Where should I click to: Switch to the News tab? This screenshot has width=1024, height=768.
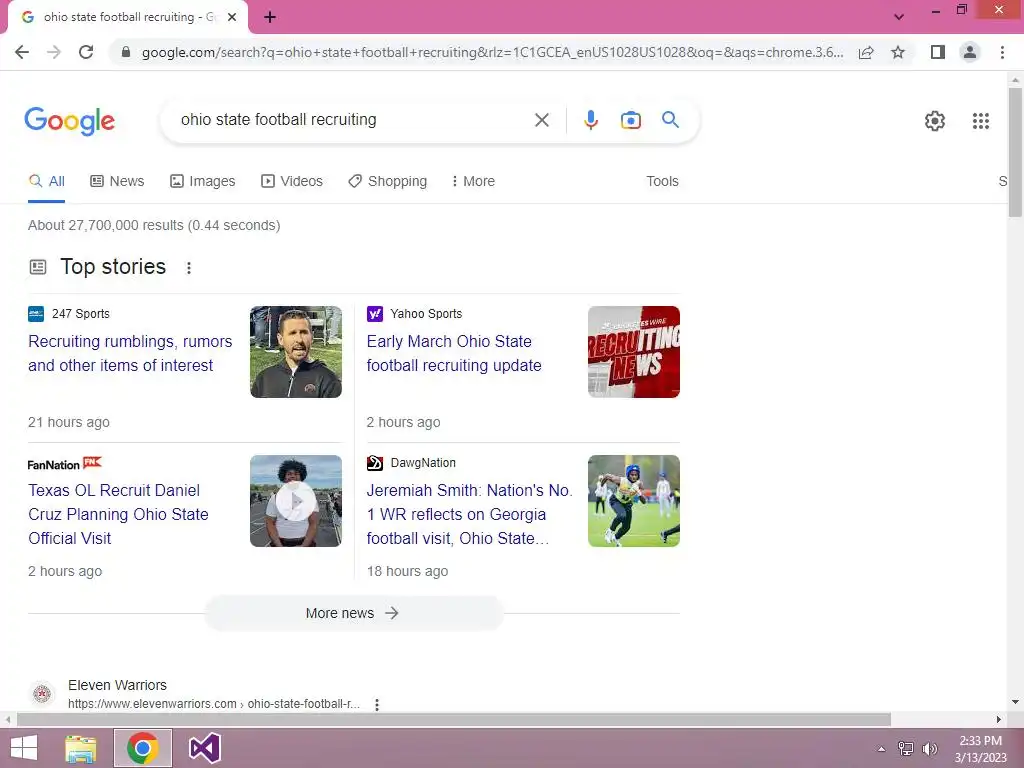click(x=117, y=181)
